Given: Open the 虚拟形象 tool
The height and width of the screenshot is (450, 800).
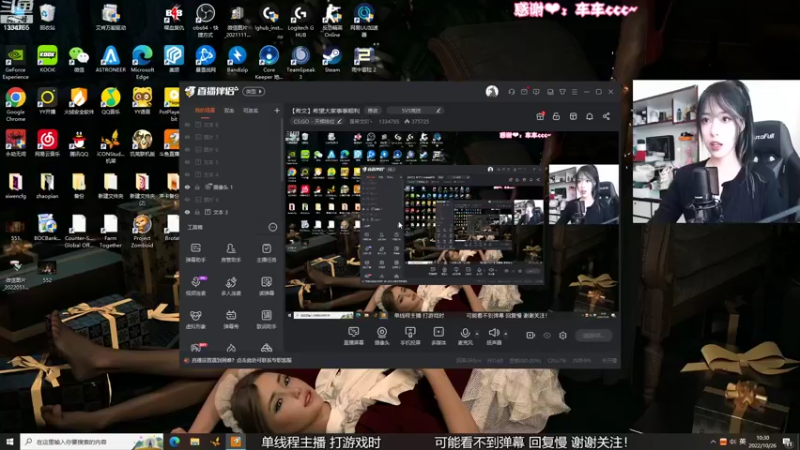Looking at the screenshot, I should 195,319.
